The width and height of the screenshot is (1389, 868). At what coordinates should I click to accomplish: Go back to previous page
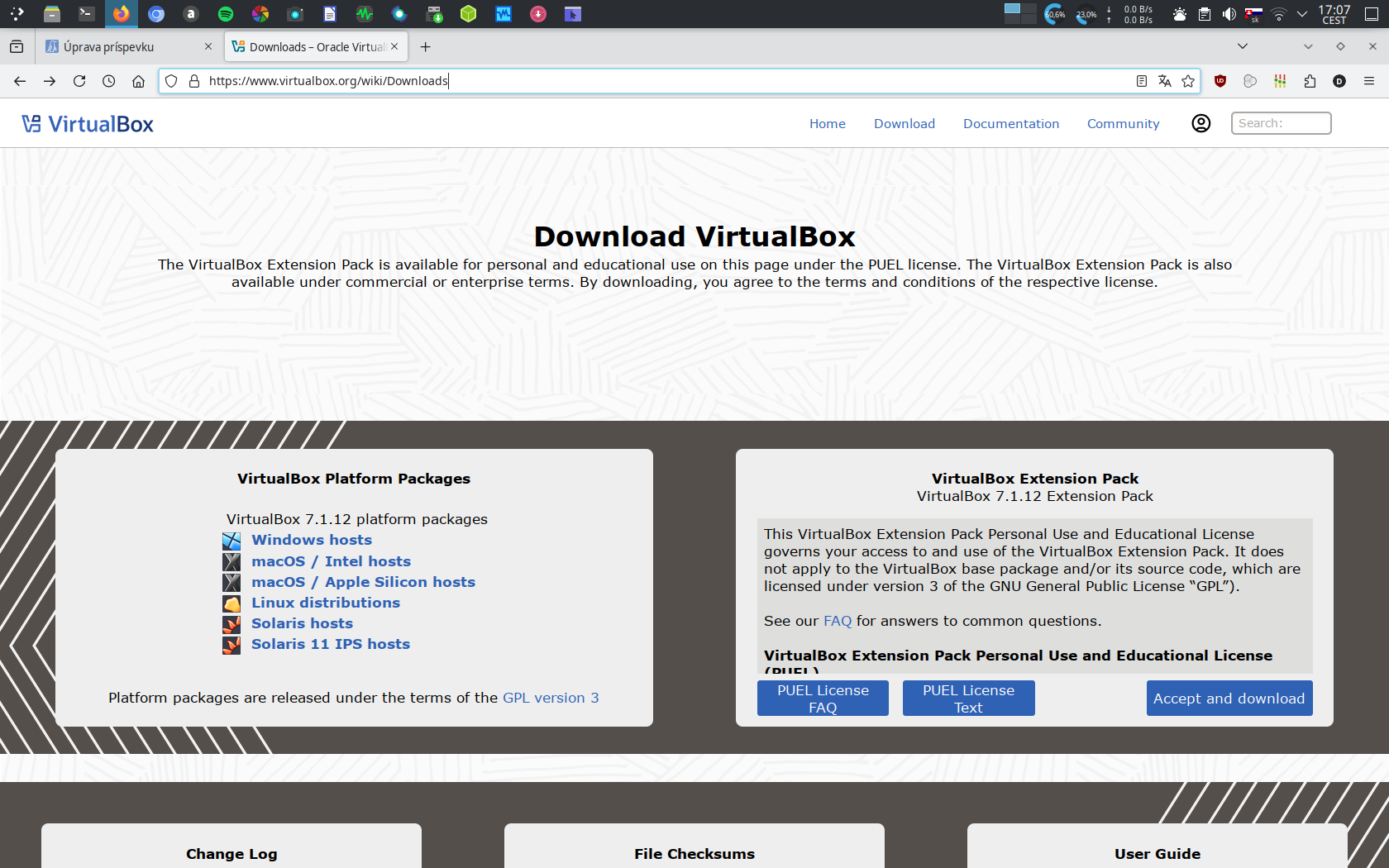point(20,81)
